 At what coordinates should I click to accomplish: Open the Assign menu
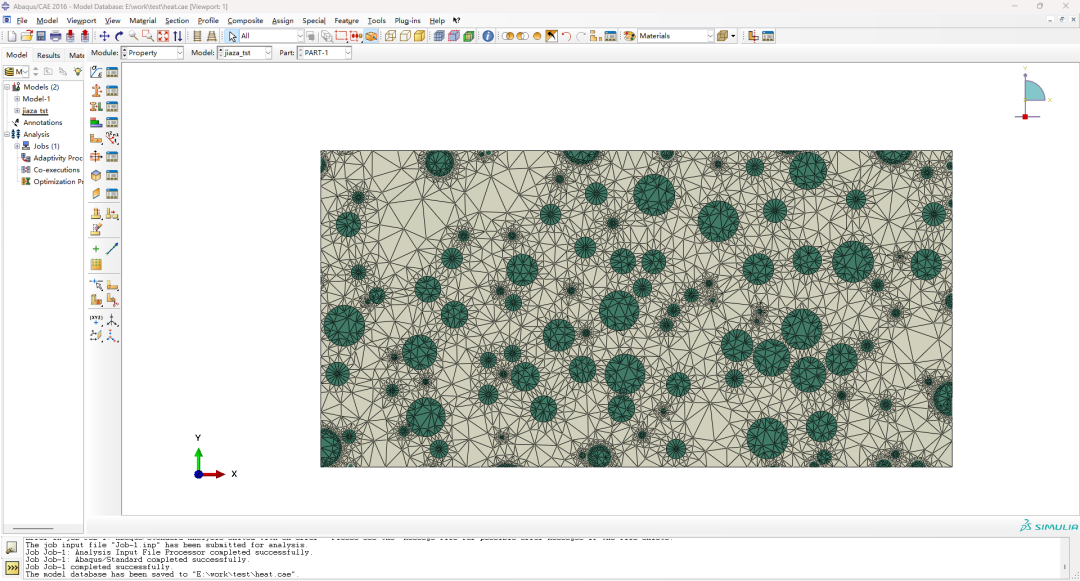tap(282, 21)
